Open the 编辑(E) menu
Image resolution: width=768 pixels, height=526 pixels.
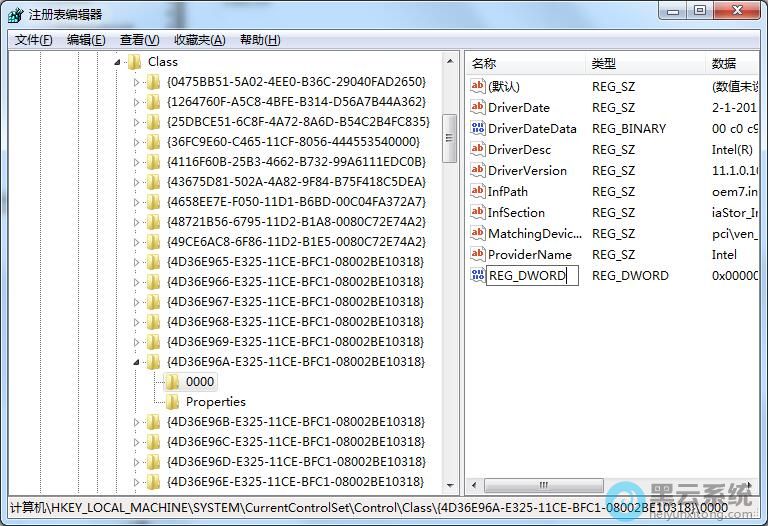point(86,40)
